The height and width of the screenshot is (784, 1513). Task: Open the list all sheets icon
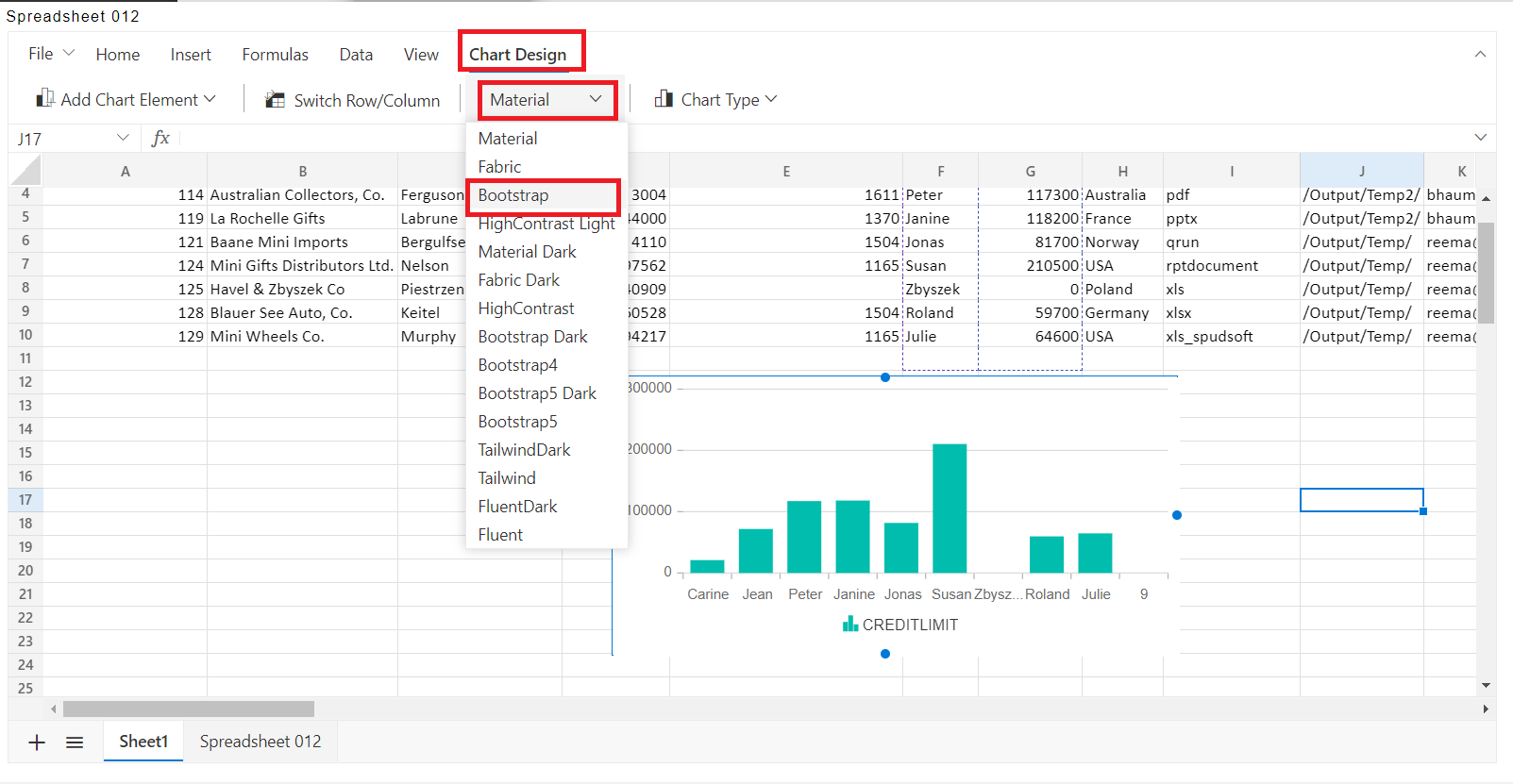[75, 742]
